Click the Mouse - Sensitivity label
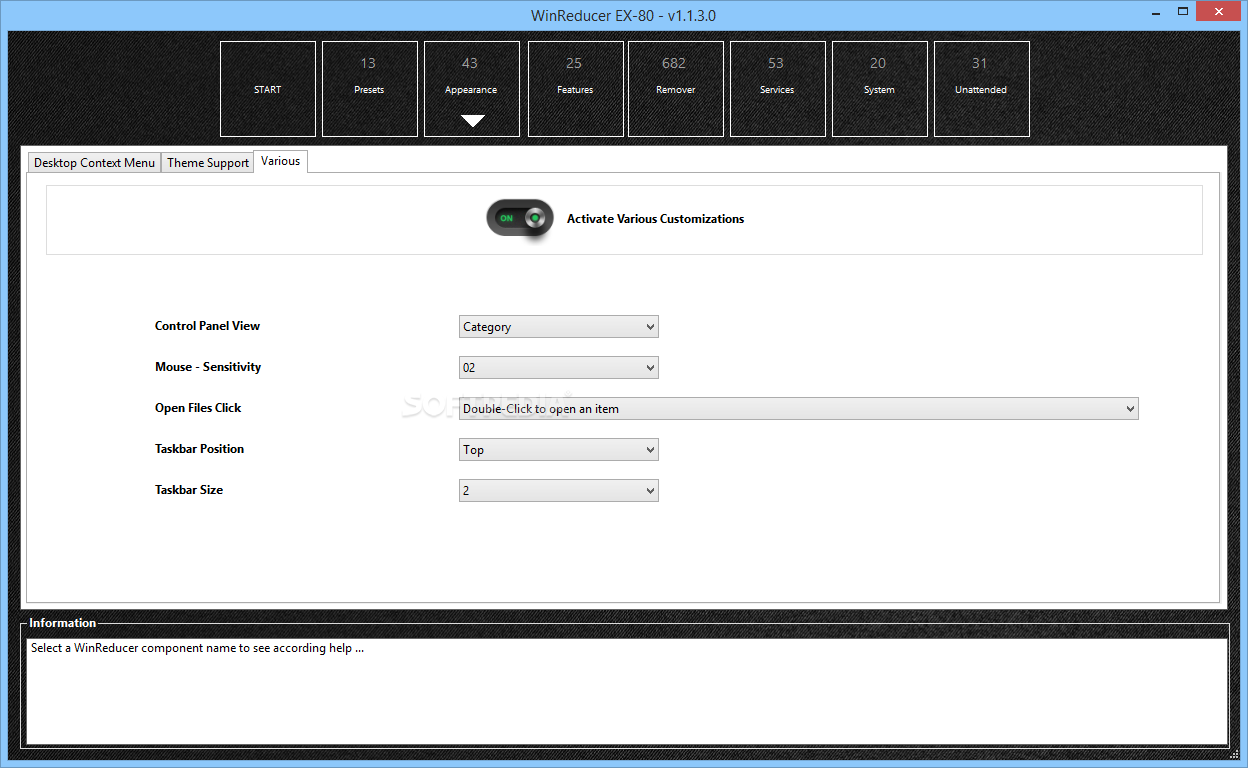Image resolution: width=1248 pixels, height=768 pixels. [x=208, y=367]
